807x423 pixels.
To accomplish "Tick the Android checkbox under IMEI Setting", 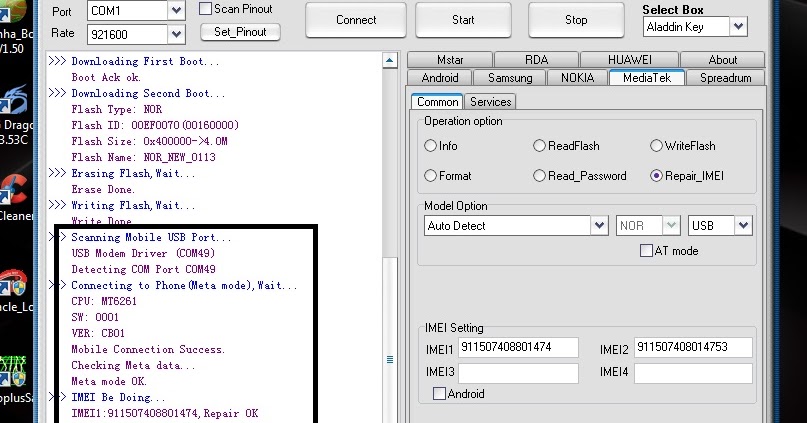I will [x=439, y=394].
